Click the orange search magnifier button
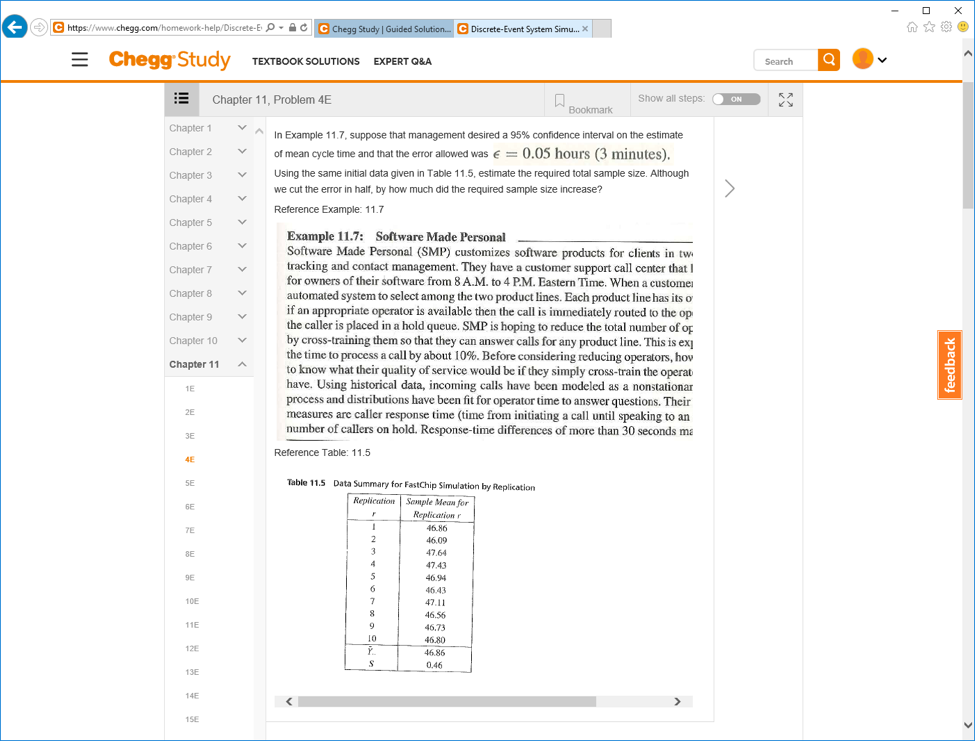Viewport: 975px width, 741px height. (829, 60)
